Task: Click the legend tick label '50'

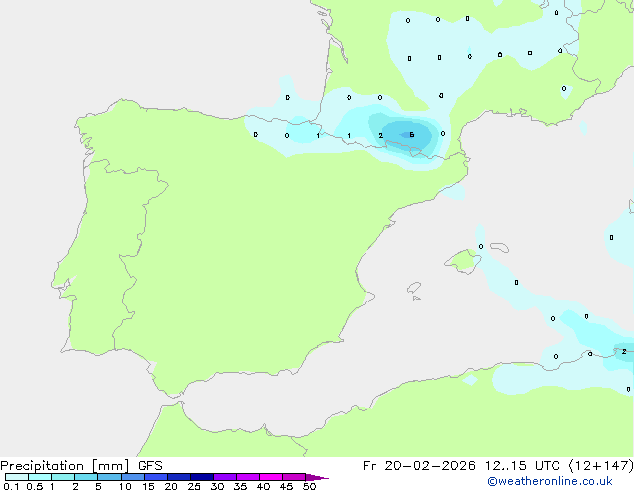Action: tap(309, 486)
